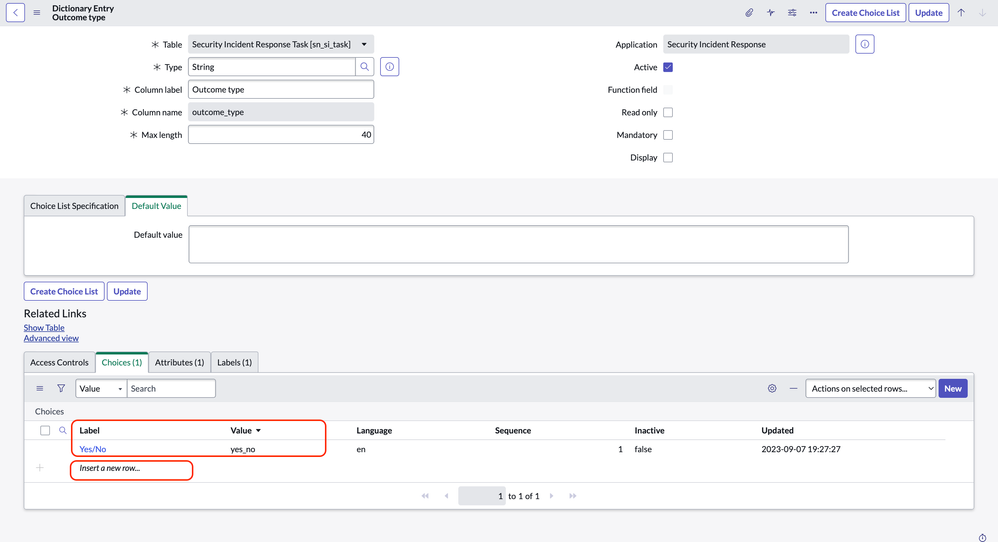Viewport: 998px width, 542px height.
Task: Click the Choices Search box
Action: [x=171, y=389]
